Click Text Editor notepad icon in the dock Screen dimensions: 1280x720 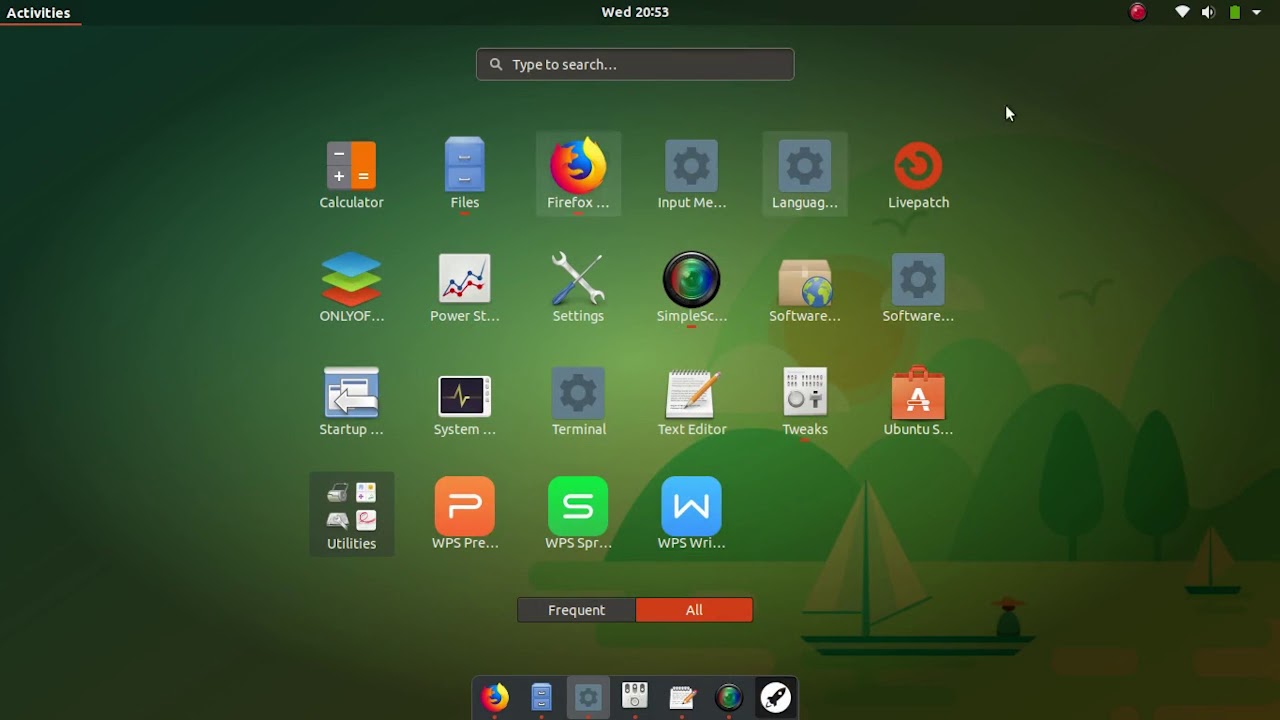point(682,697)
